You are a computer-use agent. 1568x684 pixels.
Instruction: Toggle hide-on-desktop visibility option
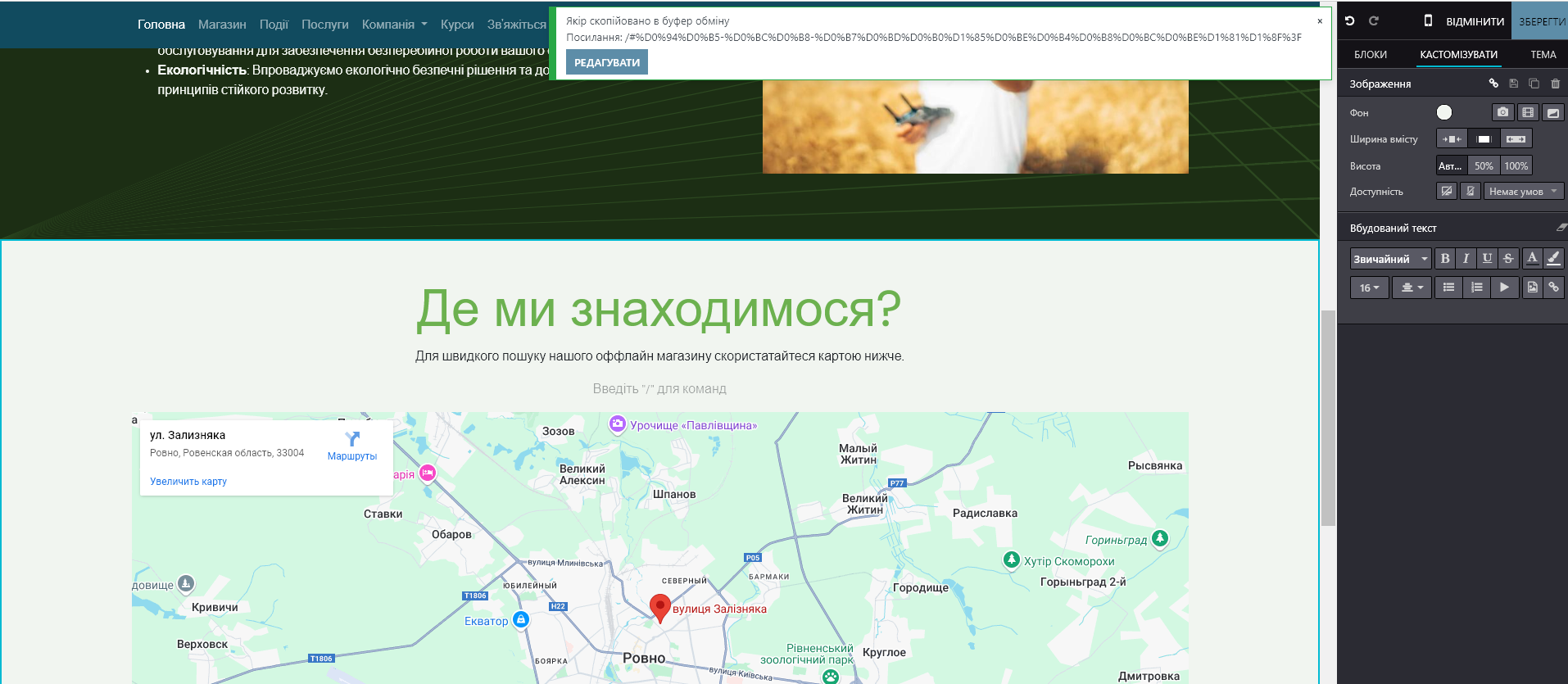pyautogui.click(x=1447, y=192)
